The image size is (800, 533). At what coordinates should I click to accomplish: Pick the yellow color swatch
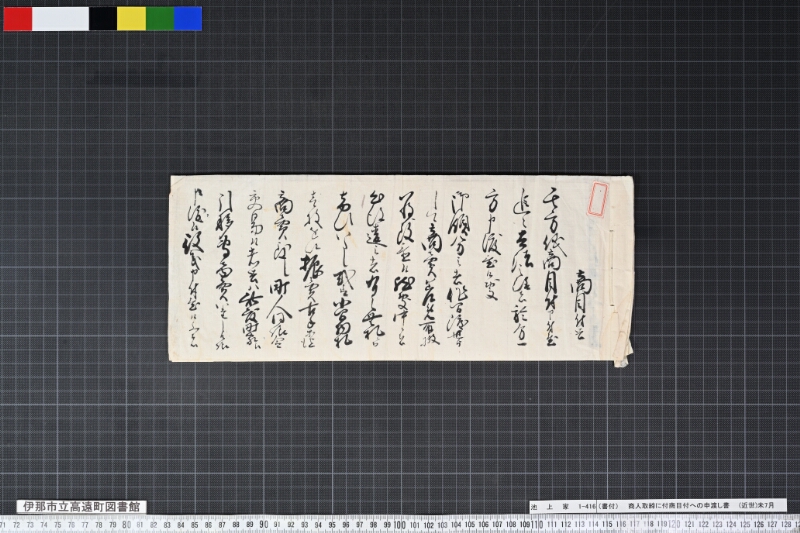click(x=131, y=18)
